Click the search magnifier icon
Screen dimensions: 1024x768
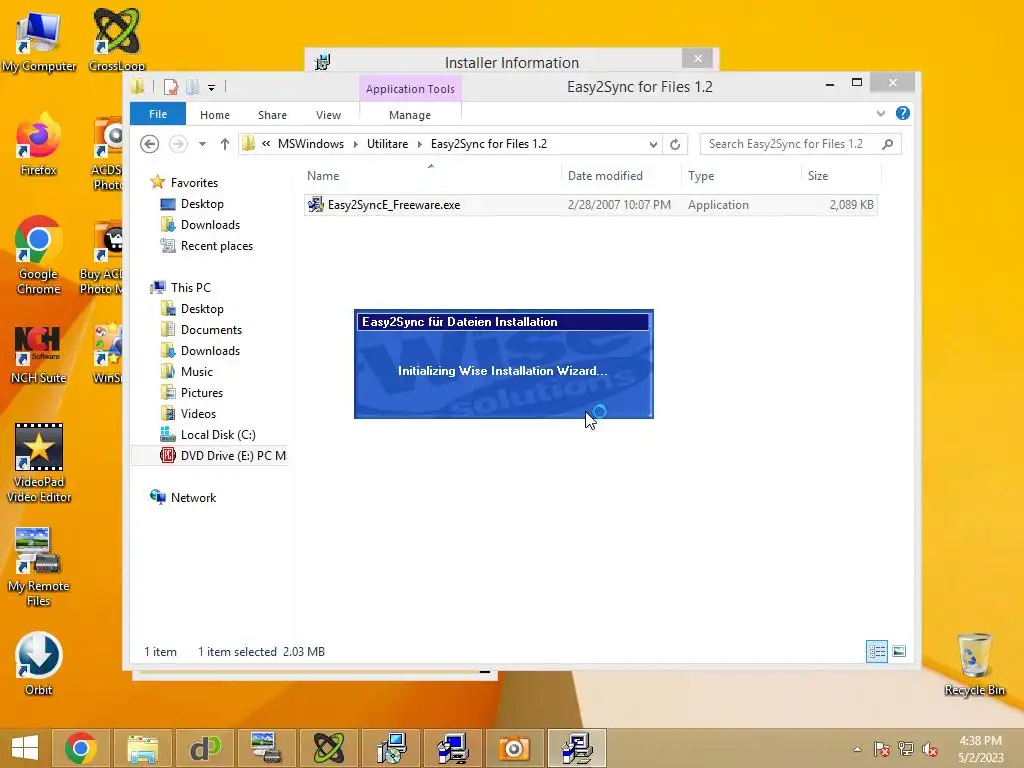887,144
